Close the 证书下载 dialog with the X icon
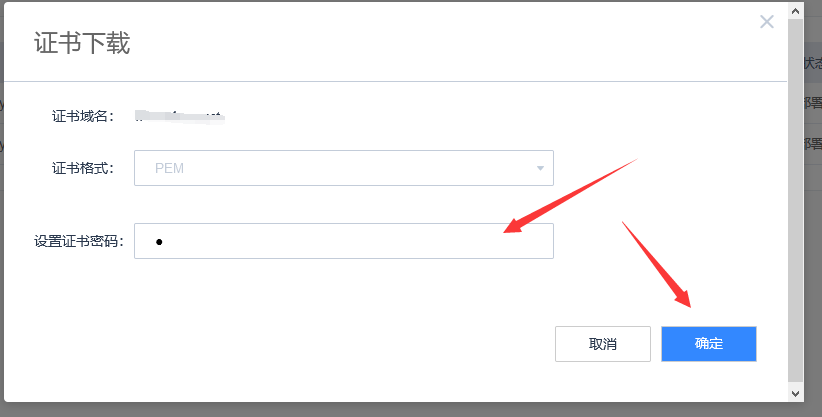Viewport: 822px width, 417px height. coord(766,22)
